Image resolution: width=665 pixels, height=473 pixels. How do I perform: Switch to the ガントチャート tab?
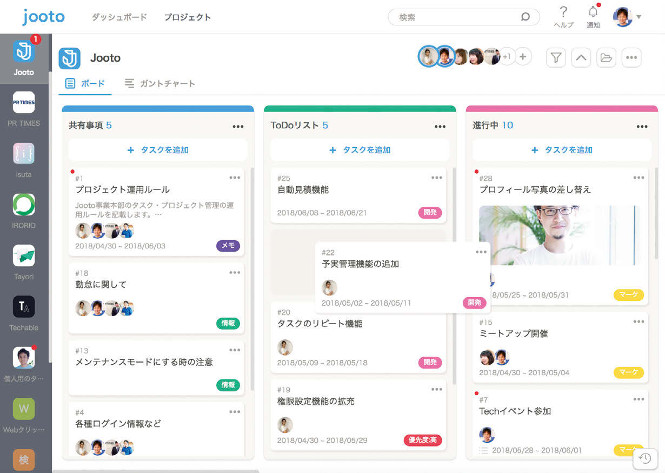(160, 83)
